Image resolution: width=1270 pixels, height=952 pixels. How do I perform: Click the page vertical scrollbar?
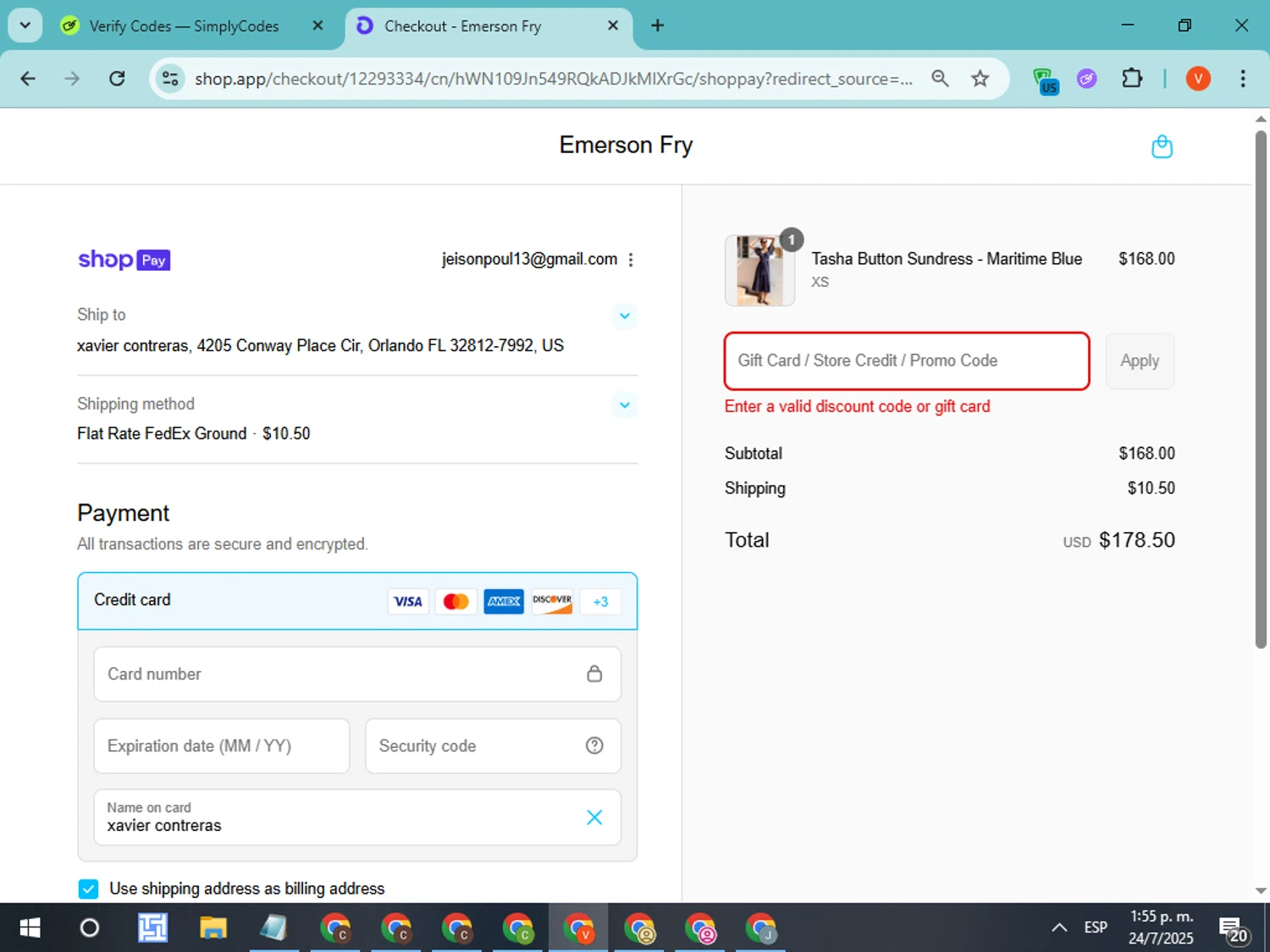[x=1261, y=389]
